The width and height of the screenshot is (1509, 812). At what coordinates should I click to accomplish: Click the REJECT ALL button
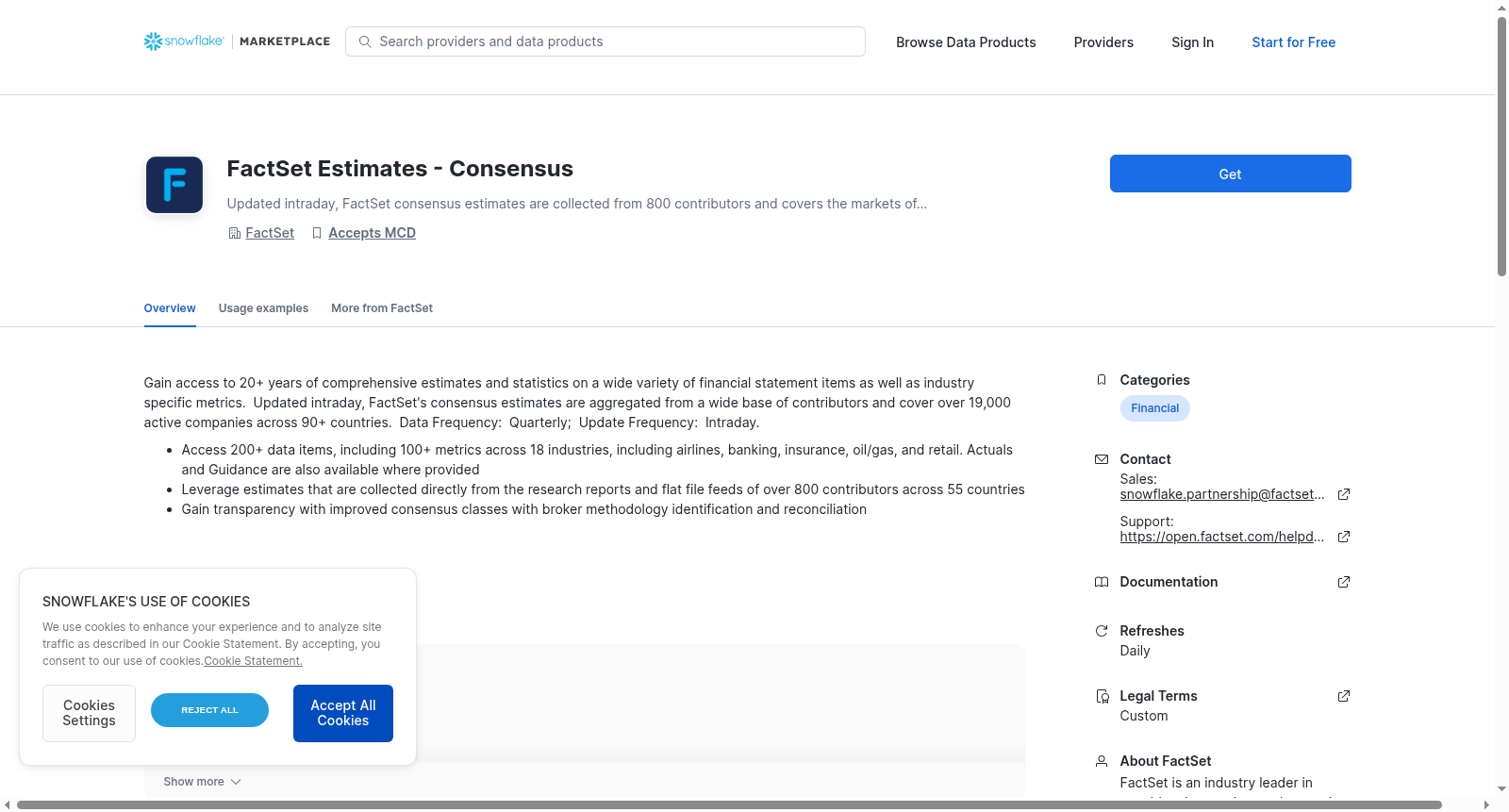209,710
